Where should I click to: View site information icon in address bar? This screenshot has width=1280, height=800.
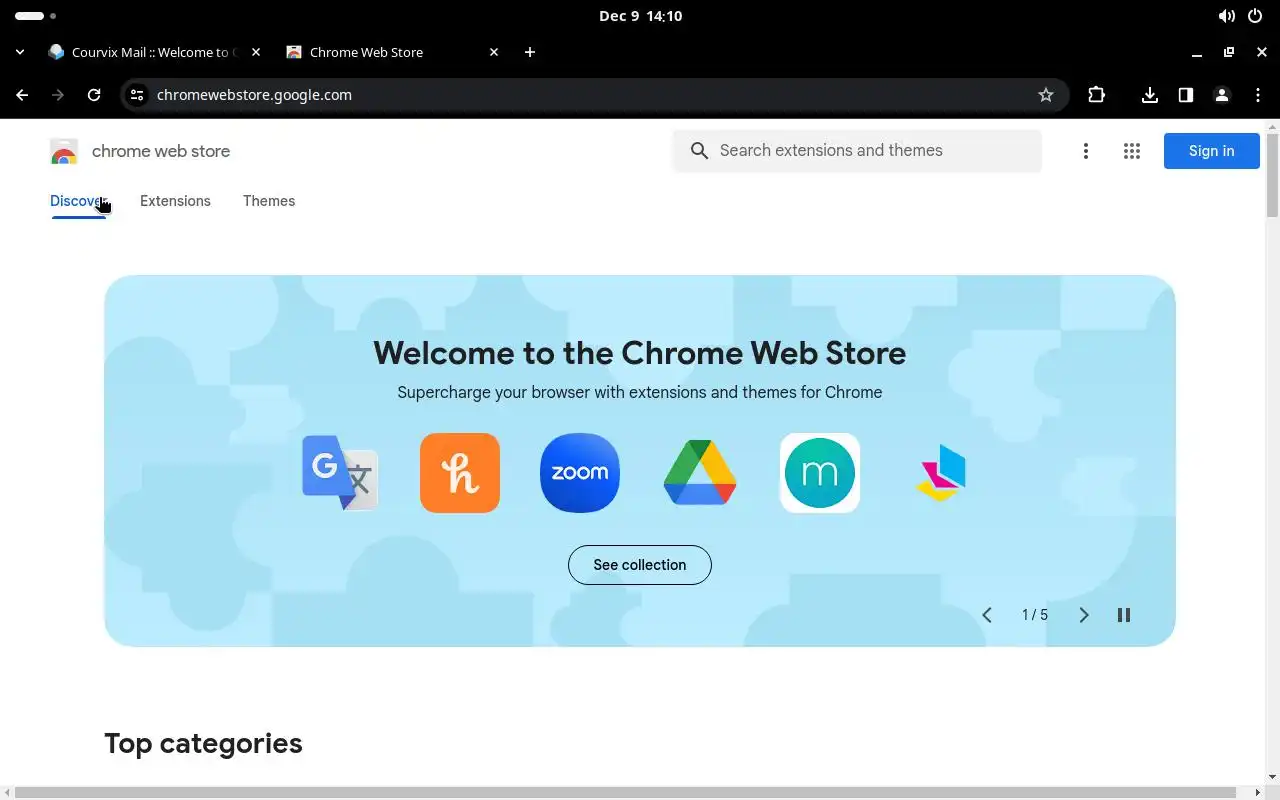coord(138,95)
